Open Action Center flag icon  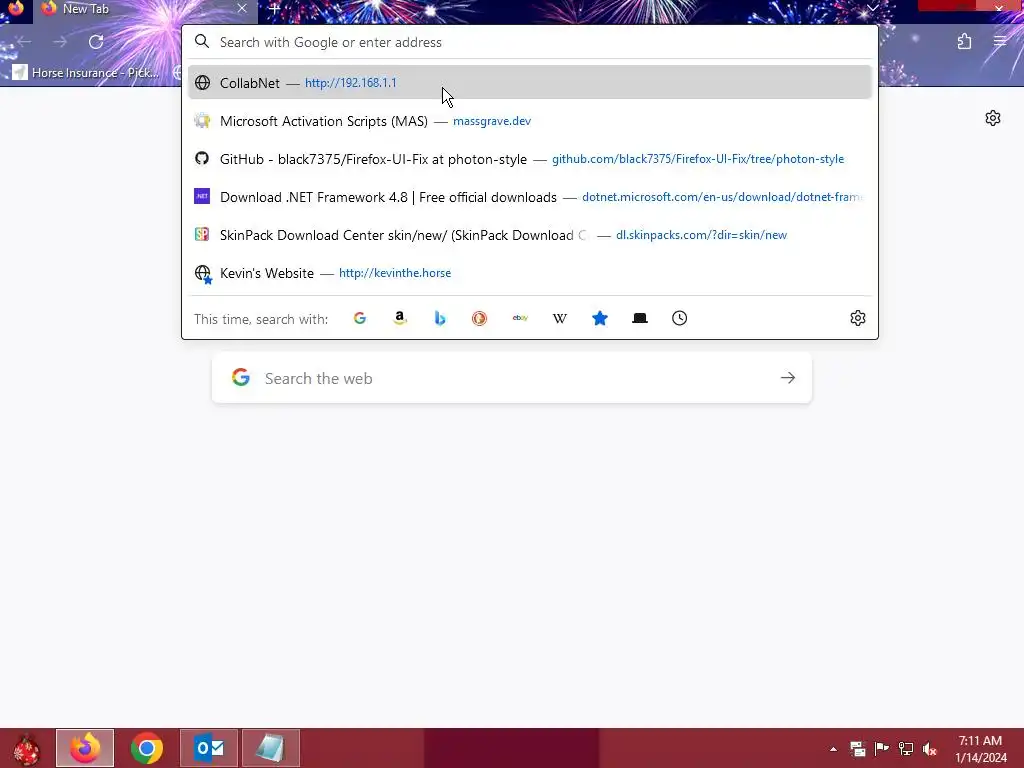[882, 749]
